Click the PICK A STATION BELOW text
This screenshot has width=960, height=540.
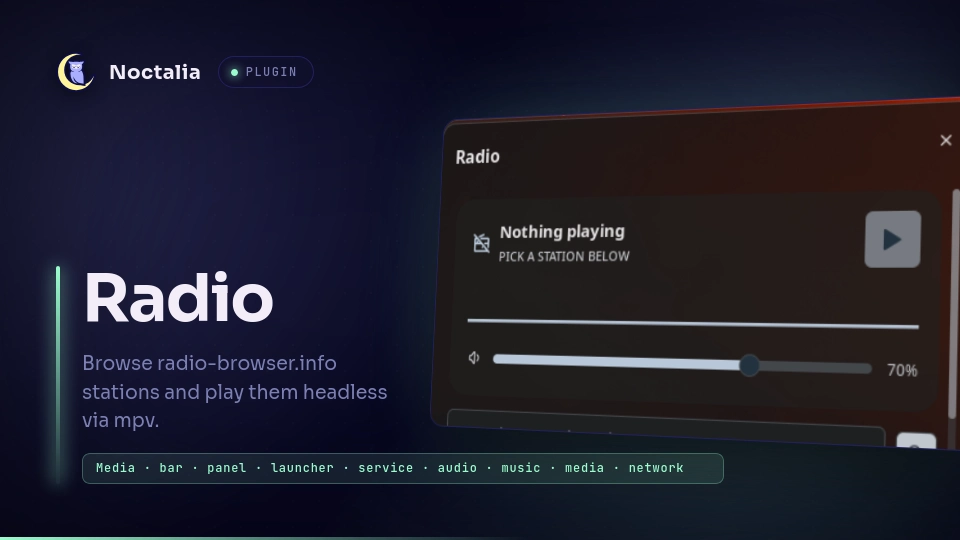[564, 257]
